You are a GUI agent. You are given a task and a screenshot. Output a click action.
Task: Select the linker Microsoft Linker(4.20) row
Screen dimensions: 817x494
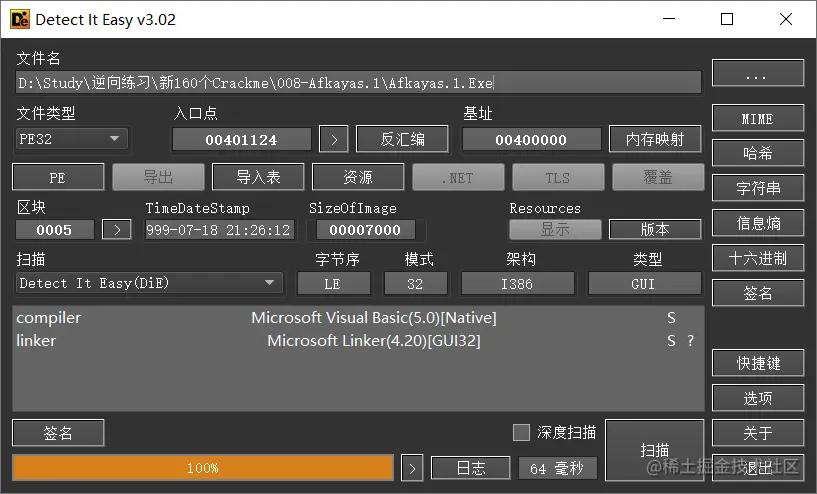(x=358, y=340)
